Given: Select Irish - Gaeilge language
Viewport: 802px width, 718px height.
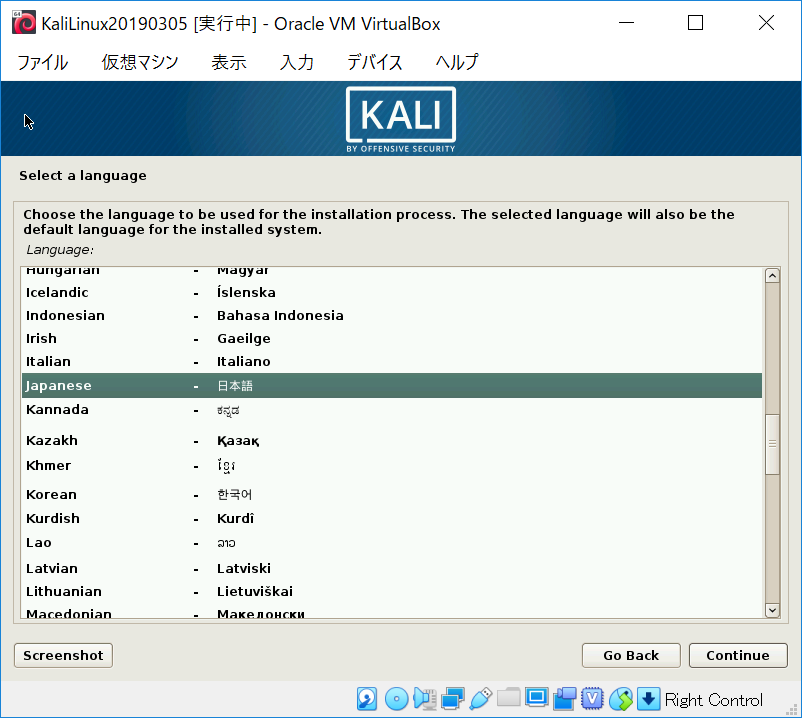Looking at the screenshot, I should pos(392,339).
